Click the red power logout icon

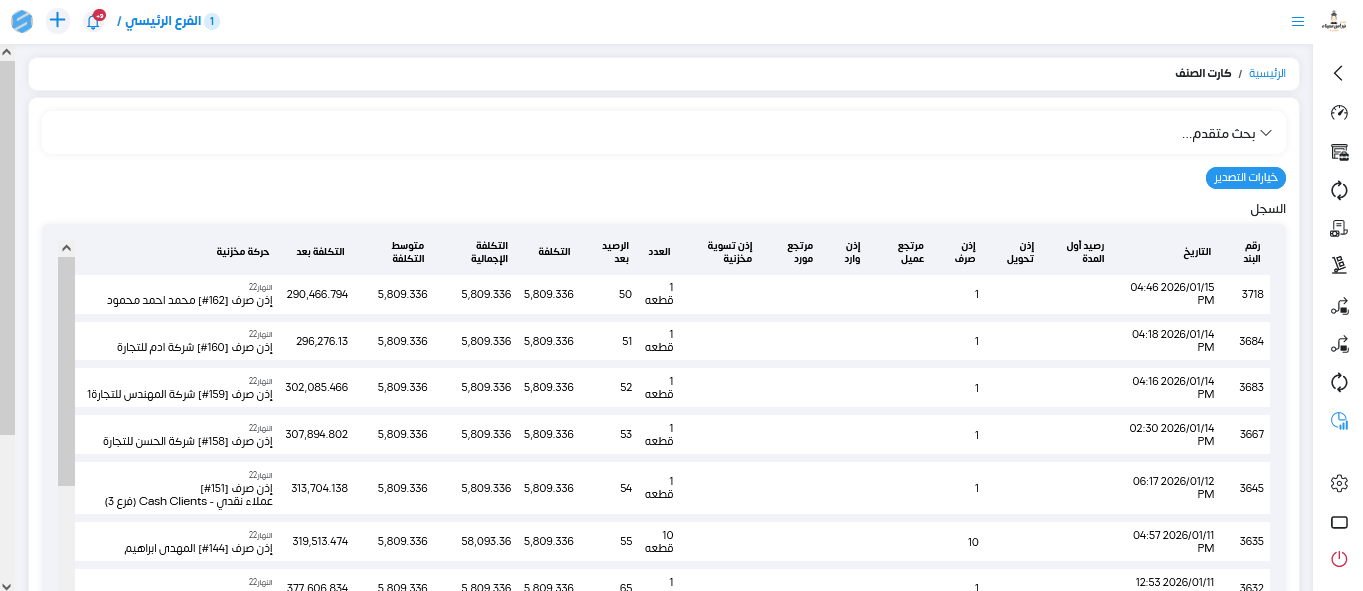click(1339, 559)
